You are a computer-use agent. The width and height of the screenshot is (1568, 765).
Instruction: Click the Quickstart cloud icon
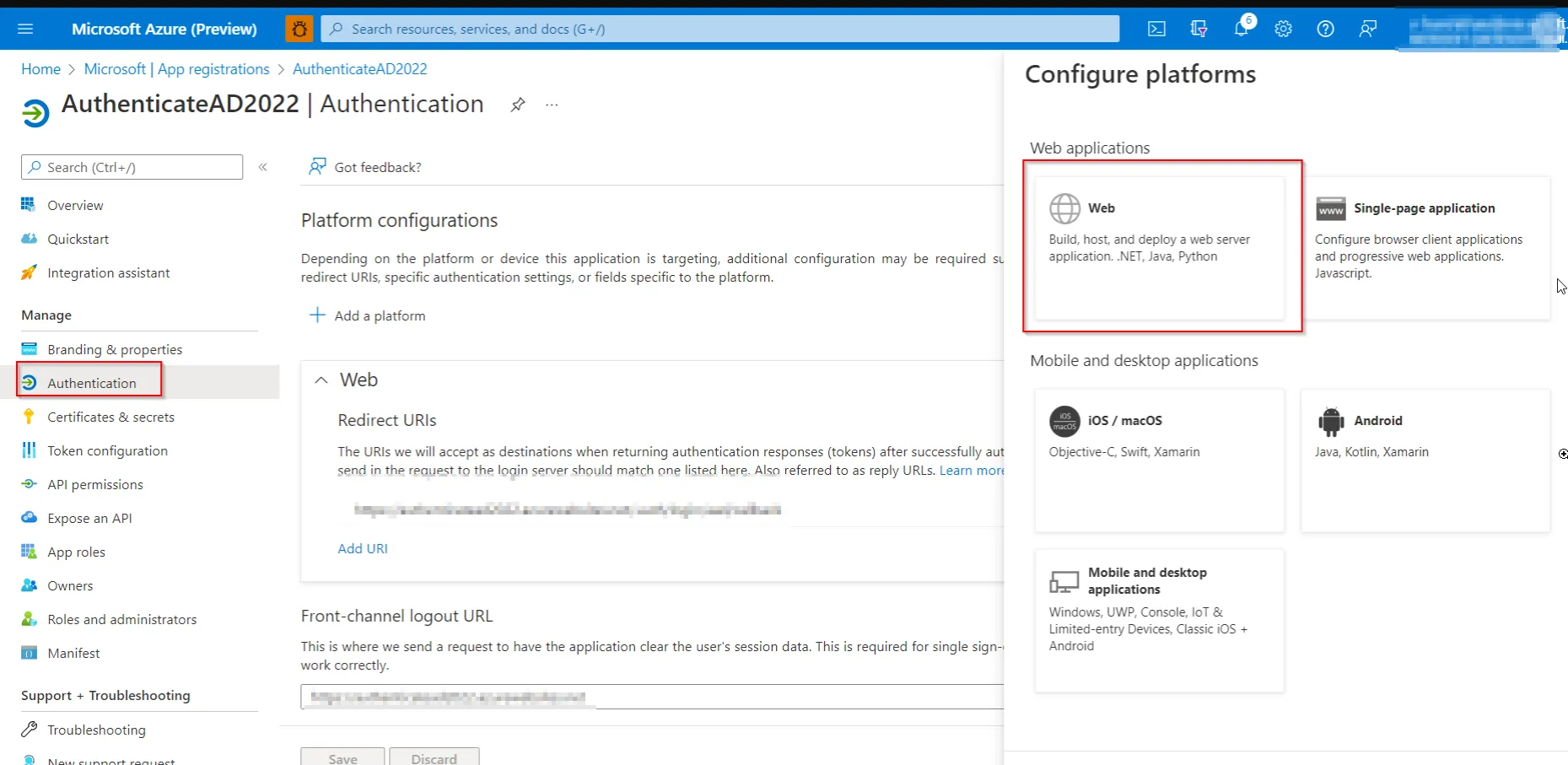(x=29, y=239)
